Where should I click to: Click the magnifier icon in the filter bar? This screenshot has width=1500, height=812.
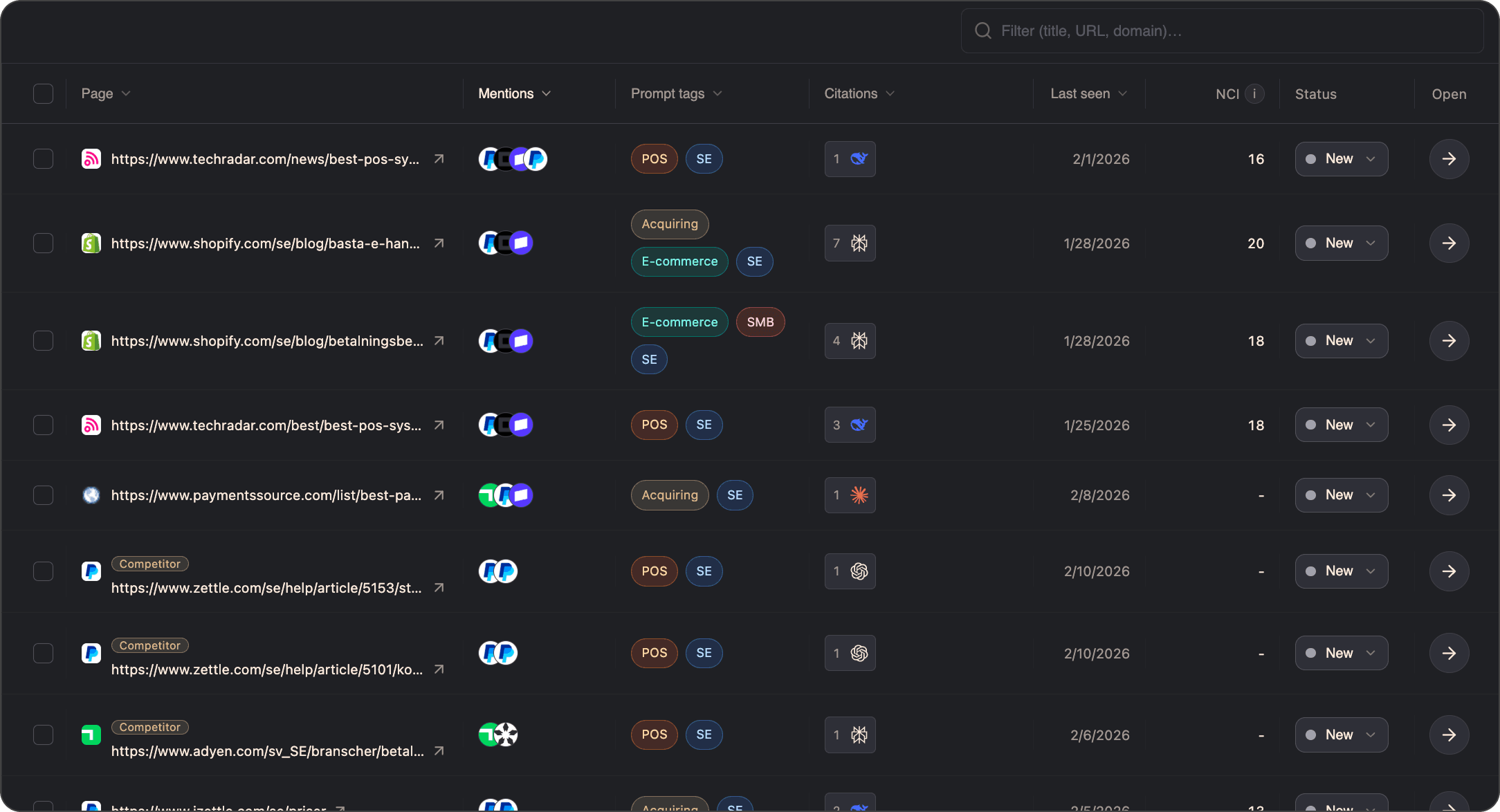(982, 30)
